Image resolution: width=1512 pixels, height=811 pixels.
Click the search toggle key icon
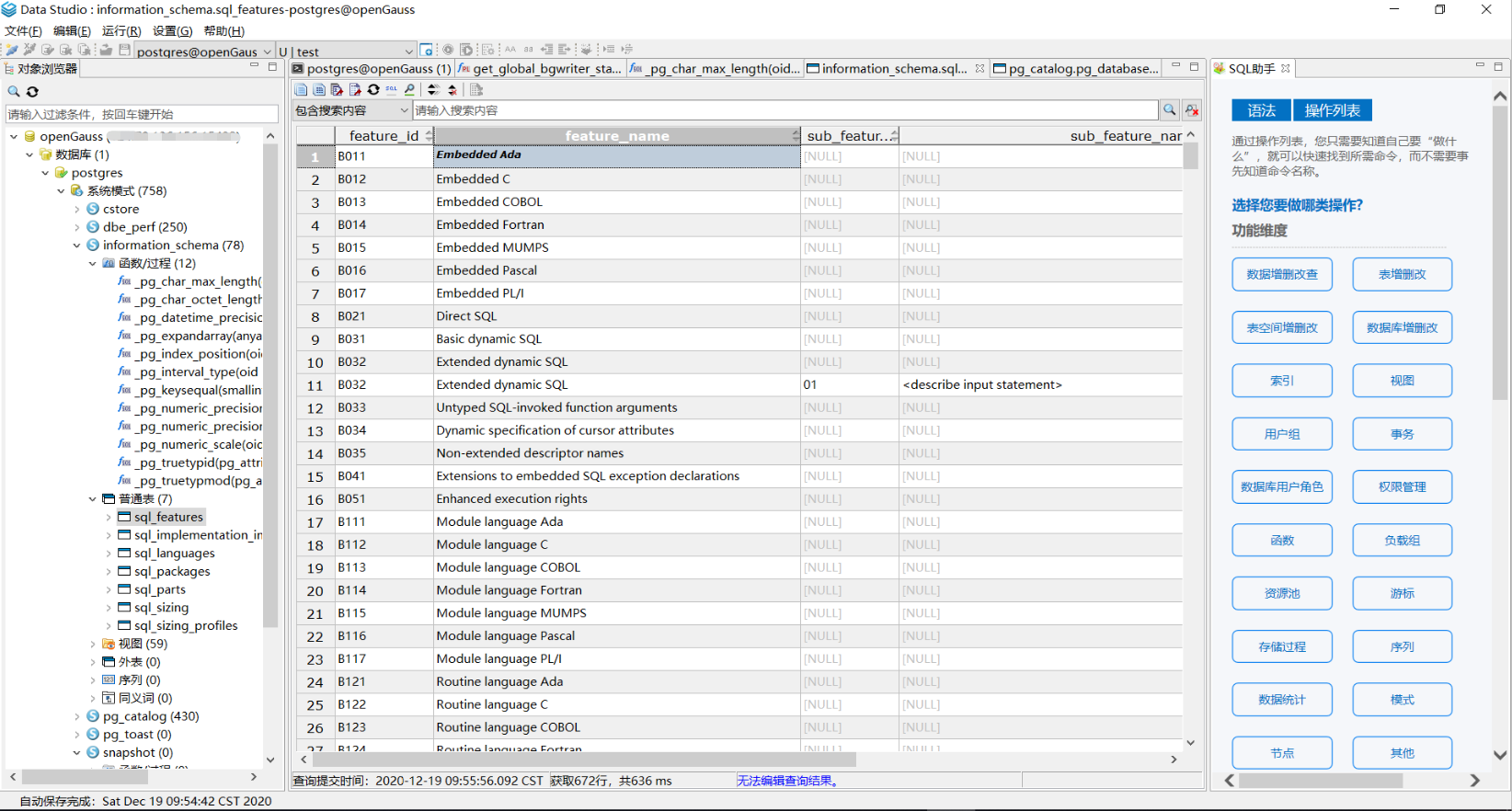[409, 89]
